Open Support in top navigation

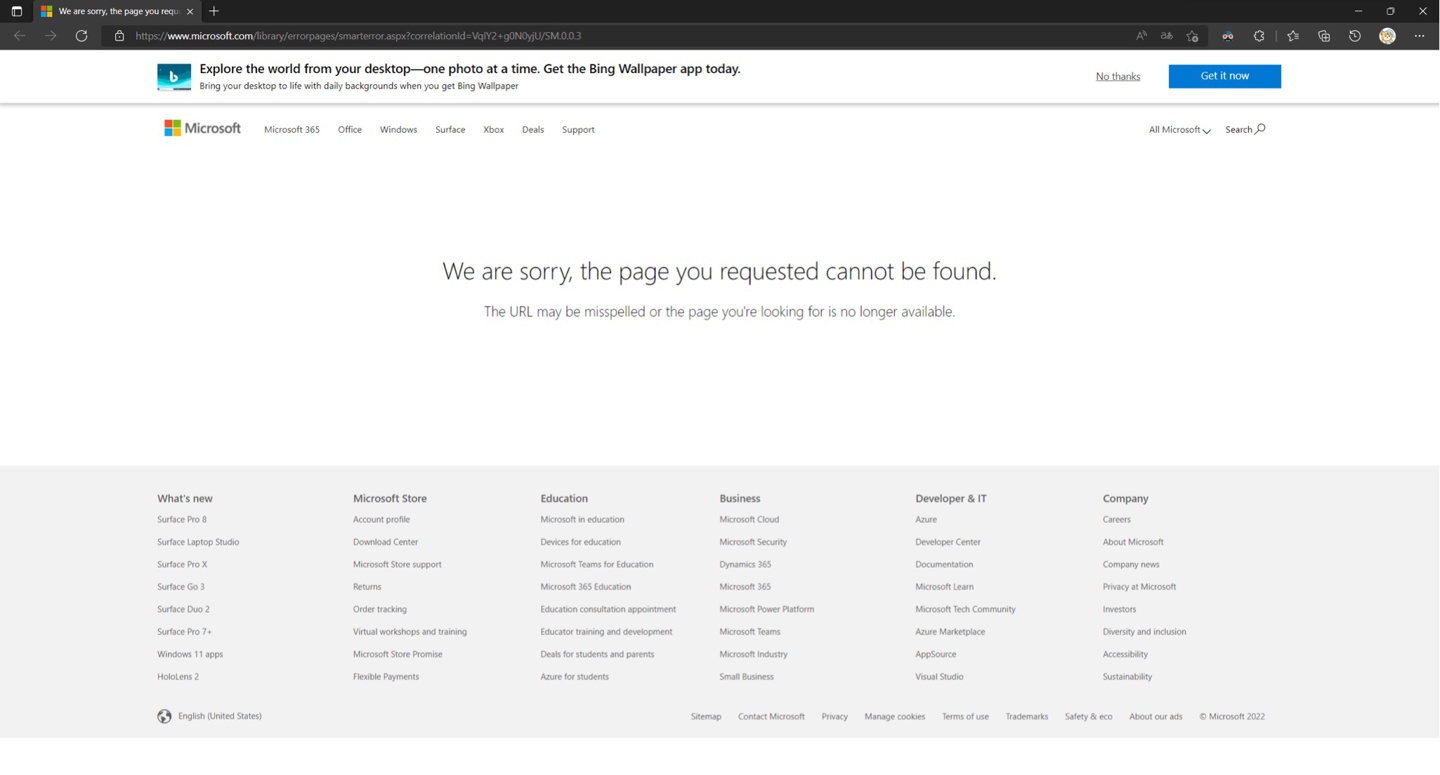click(578, 130)
